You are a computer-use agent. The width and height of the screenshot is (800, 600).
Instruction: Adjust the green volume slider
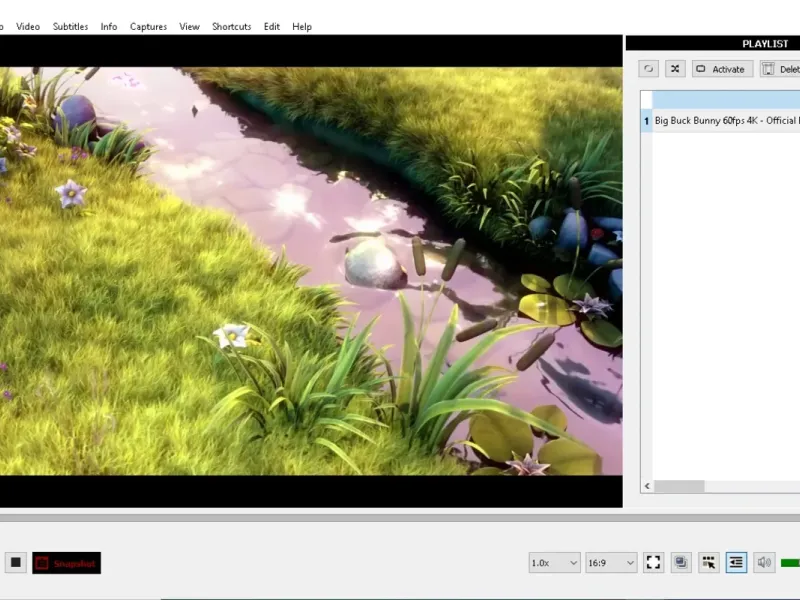pyautogui.click(x=790, y=563)
